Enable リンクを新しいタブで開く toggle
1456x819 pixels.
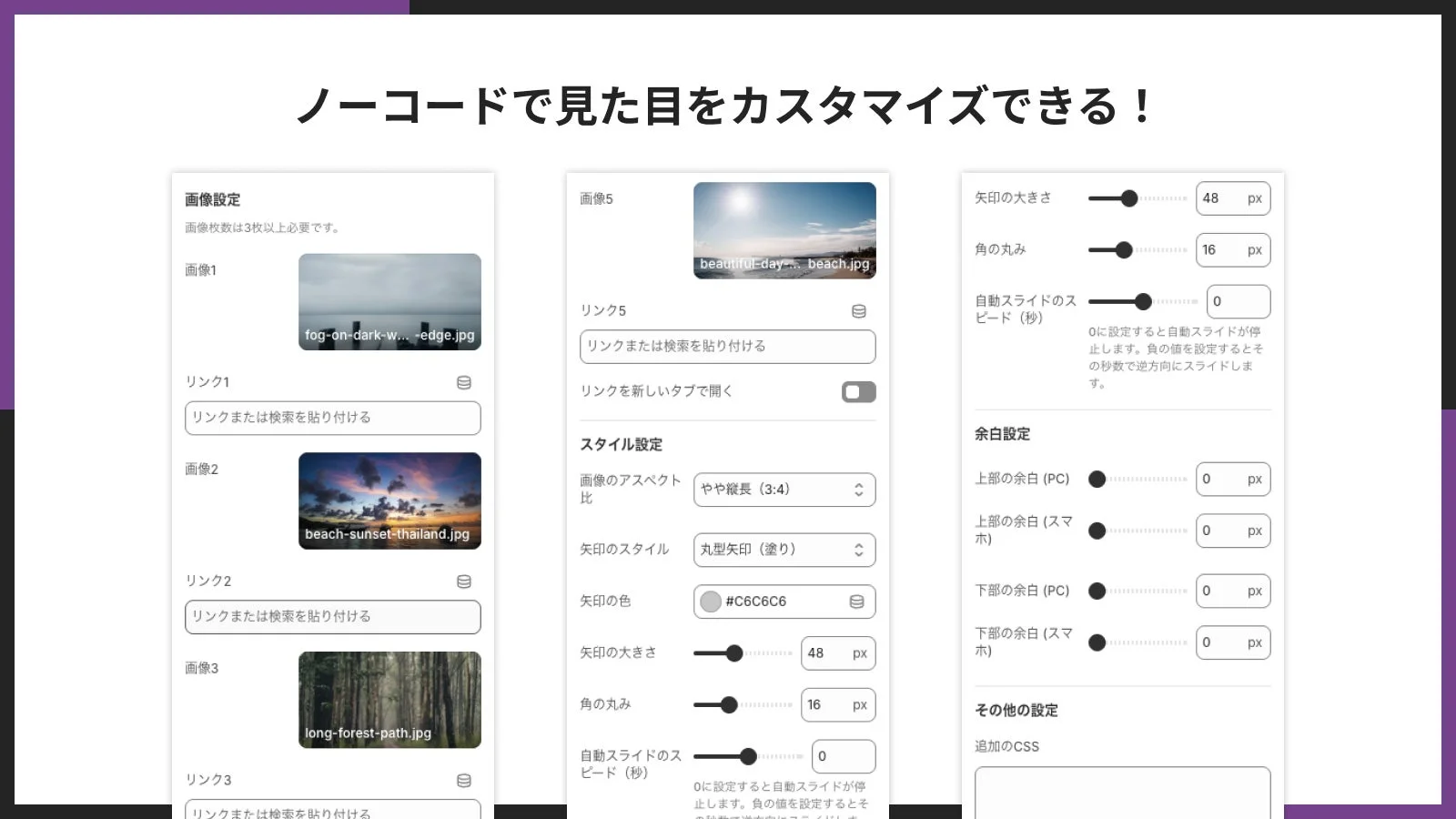click(x=857, y=391)
